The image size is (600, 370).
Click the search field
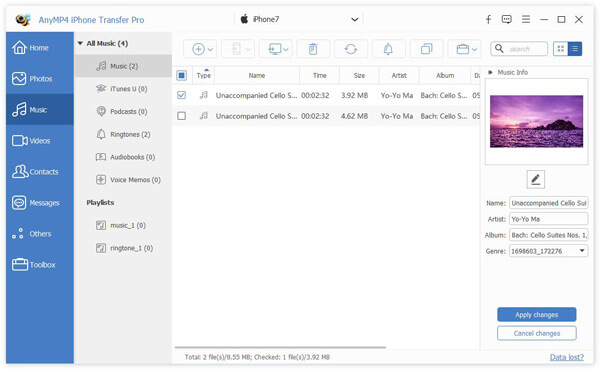click(x=519, y=49)
